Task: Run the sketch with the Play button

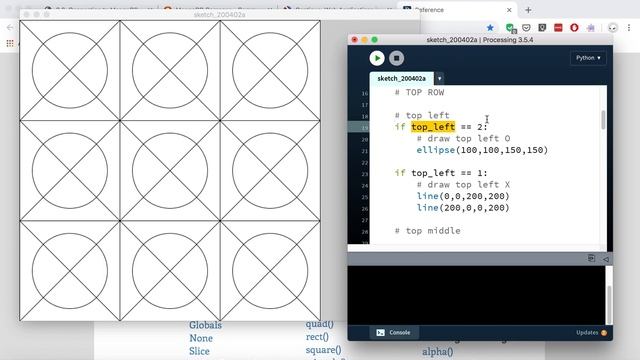Action: pyautogui.click(x=377, y=58)
